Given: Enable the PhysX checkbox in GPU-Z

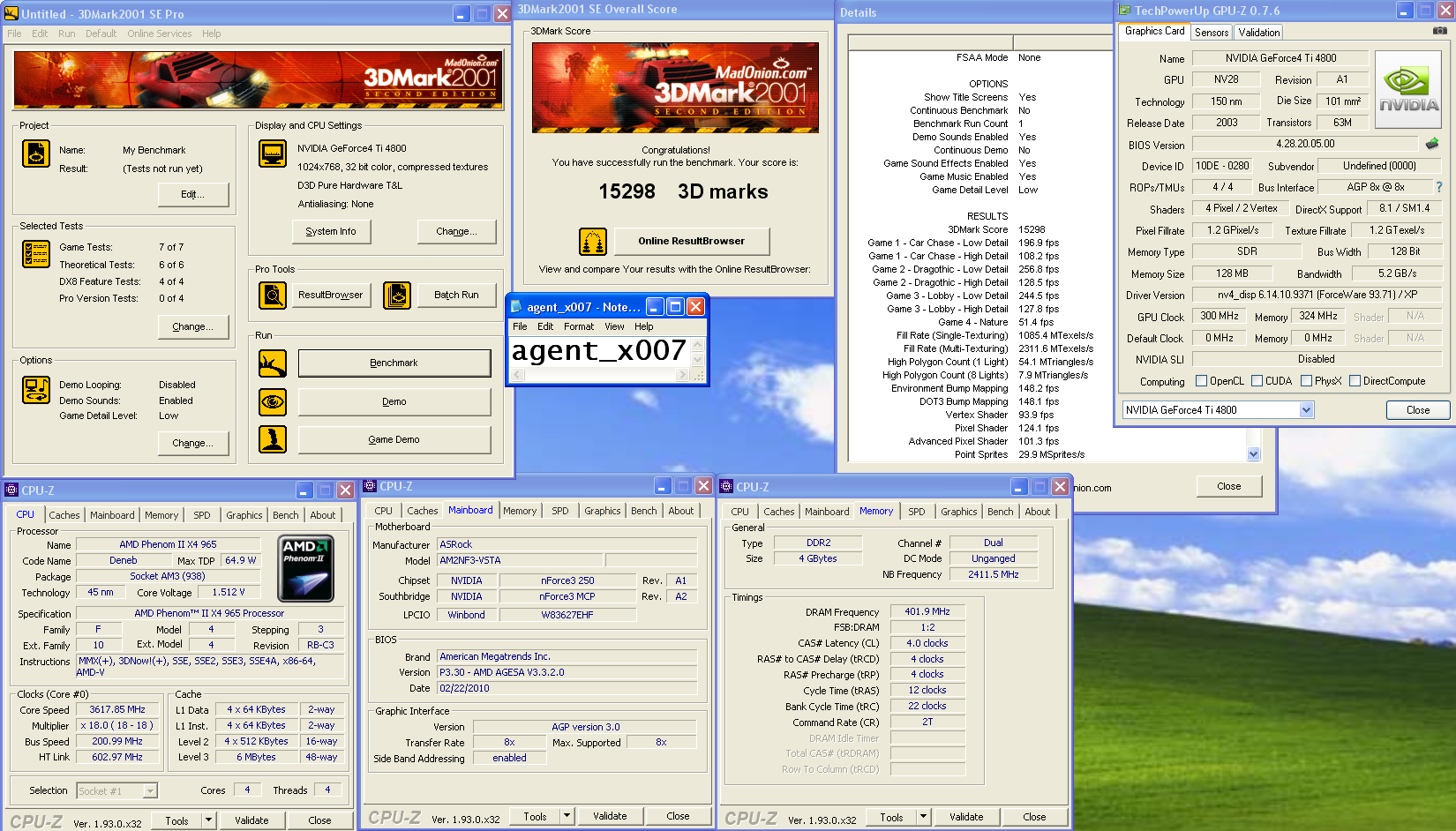Looking at the screenshot, I should point(1306,381).
